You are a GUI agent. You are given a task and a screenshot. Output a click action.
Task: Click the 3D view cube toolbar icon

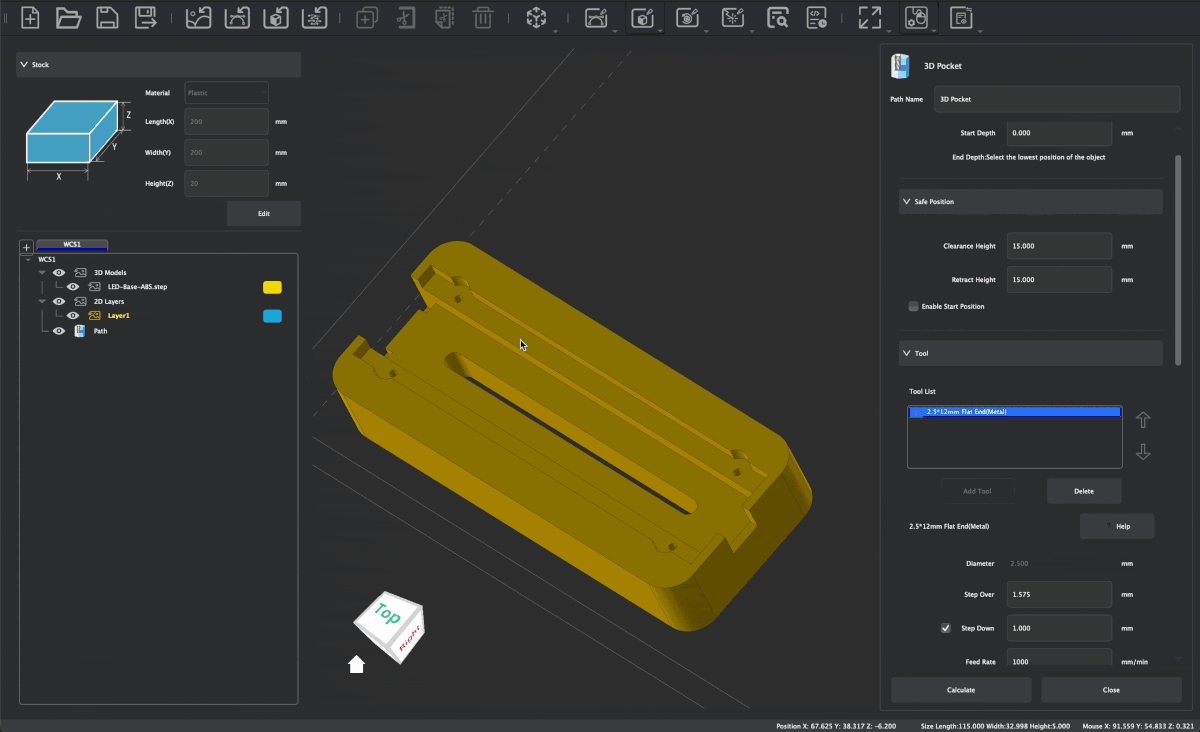pyautogui.click(x=536, y=17)
